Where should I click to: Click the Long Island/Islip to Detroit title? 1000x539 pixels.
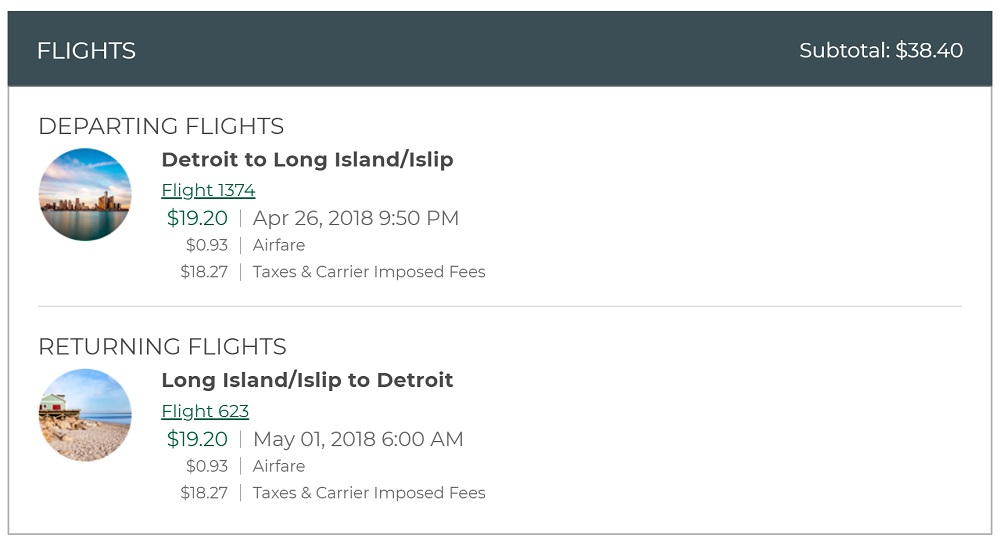point(307,380)
